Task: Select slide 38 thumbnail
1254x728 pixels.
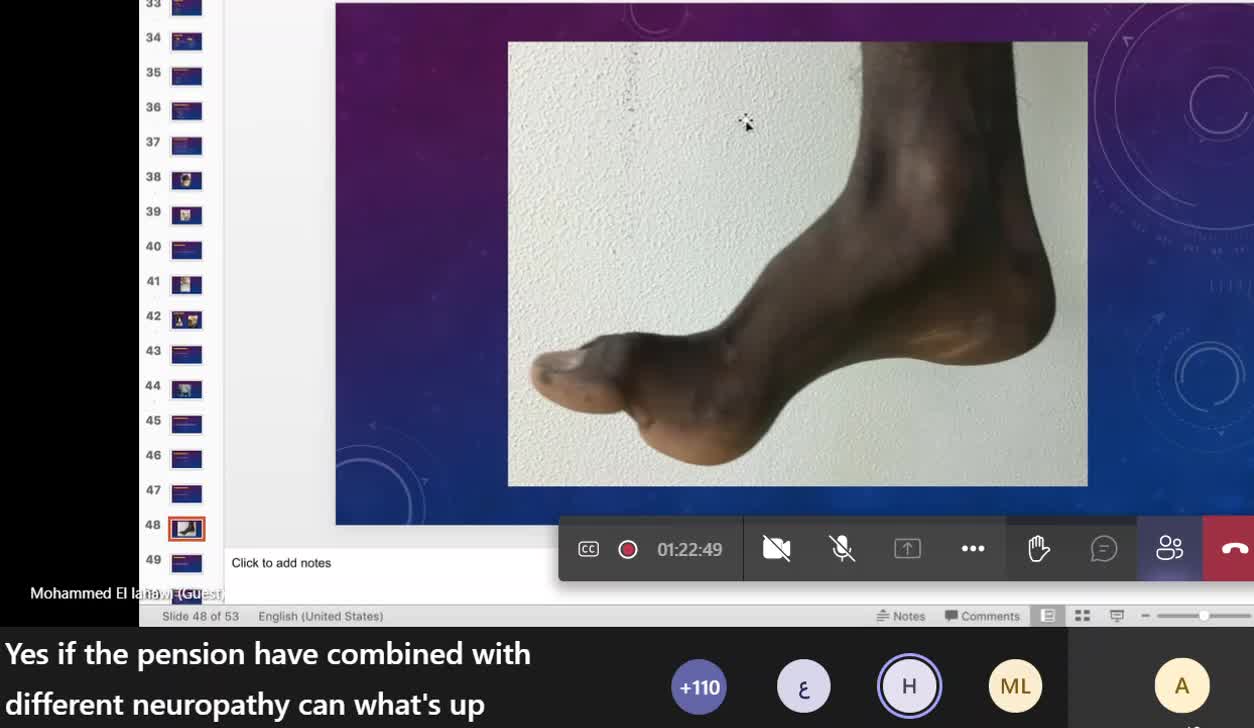Action: click(187, 181)
